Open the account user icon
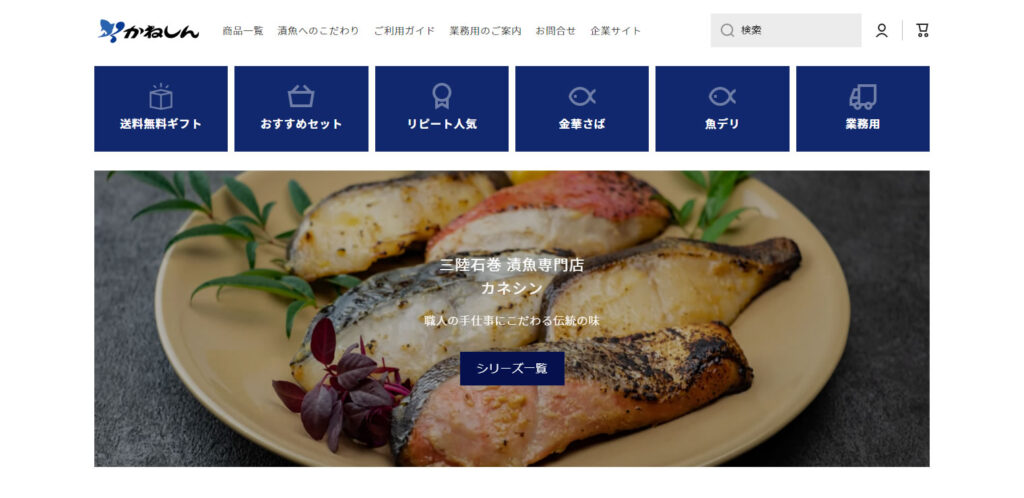The image size is (1024, 498). [882, 31]
